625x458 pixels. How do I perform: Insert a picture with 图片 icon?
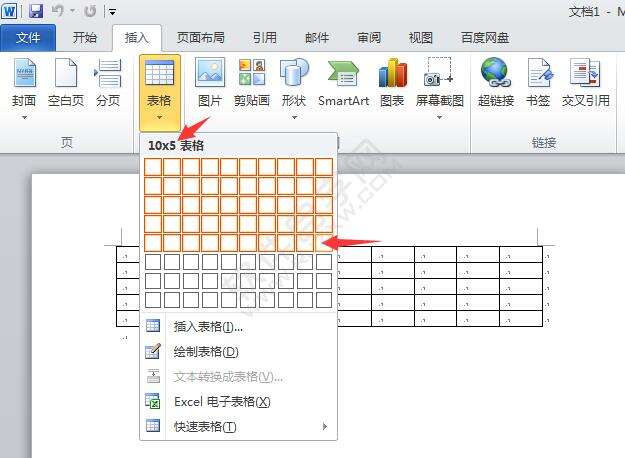pos(210,73)
